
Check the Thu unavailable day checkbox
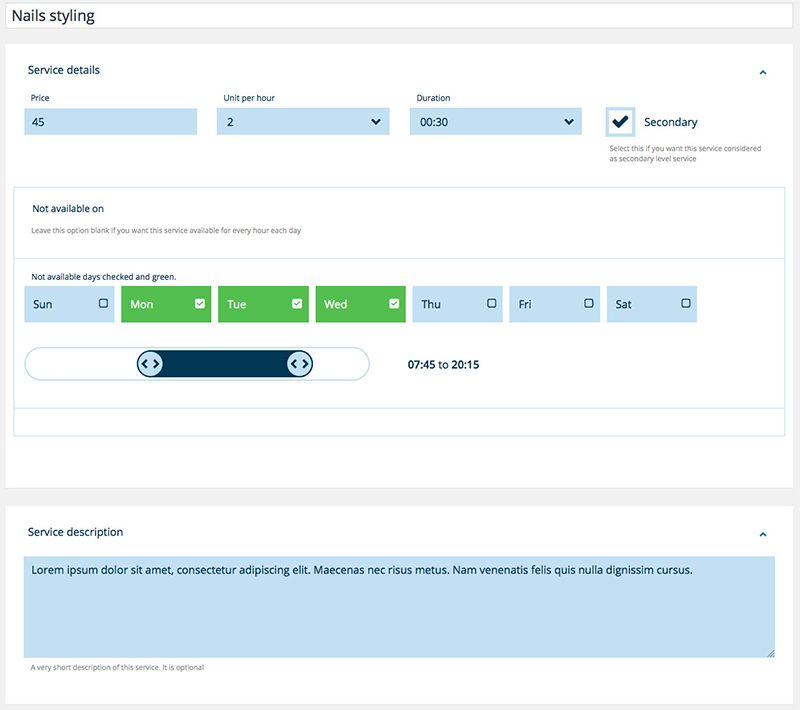tap(491, 303)
